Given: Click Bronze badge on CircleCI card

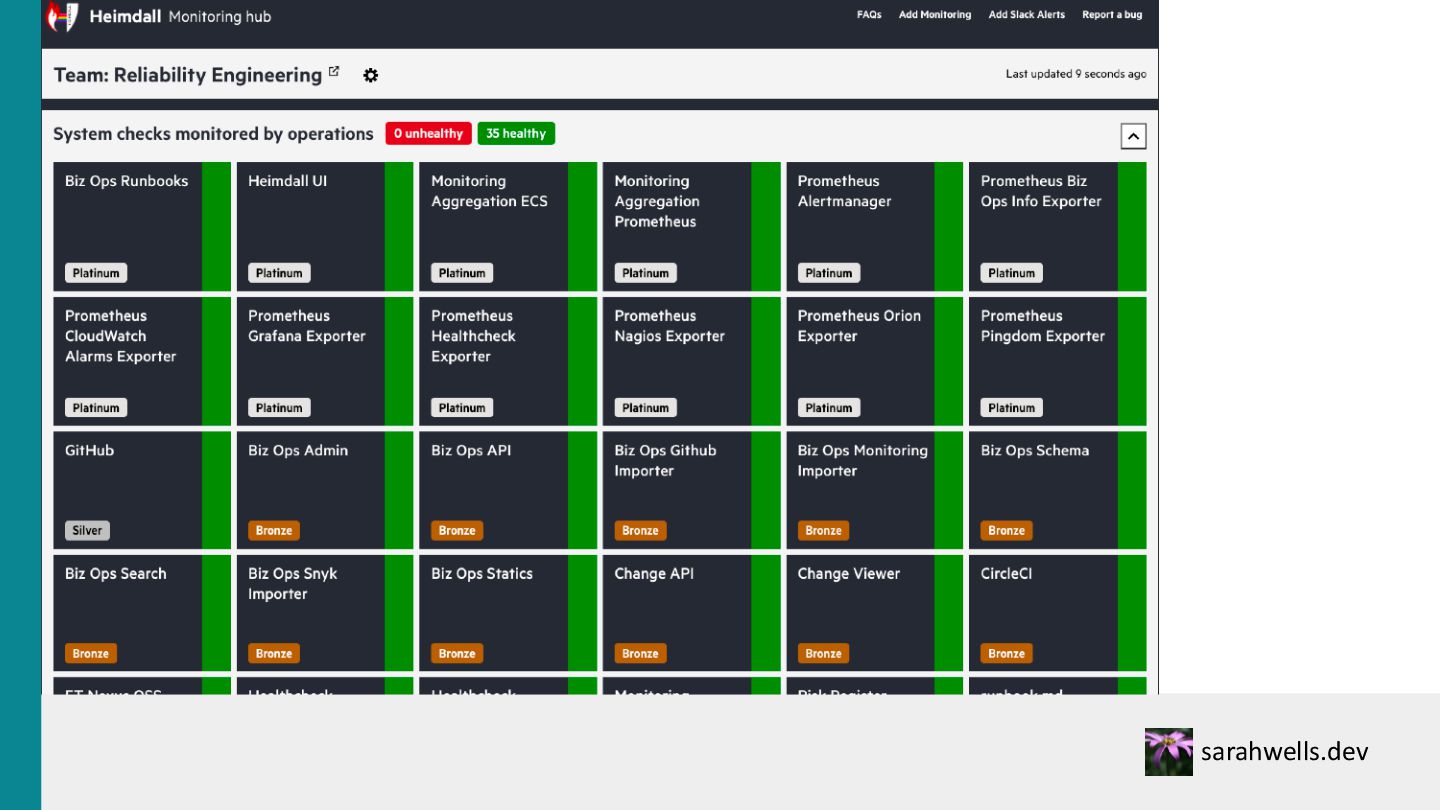Looking at the screenshot, I should point(1006,654).
